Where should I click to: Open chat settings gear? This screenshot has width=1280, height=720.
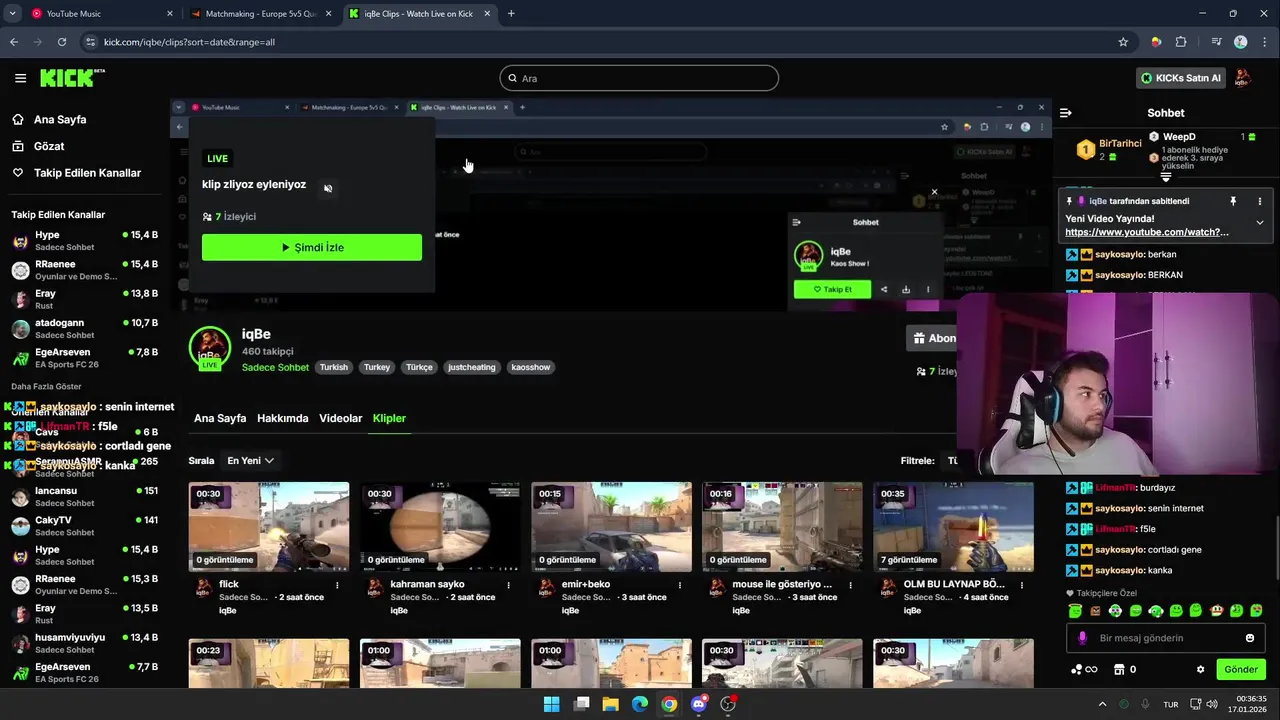coord(1200,669)
